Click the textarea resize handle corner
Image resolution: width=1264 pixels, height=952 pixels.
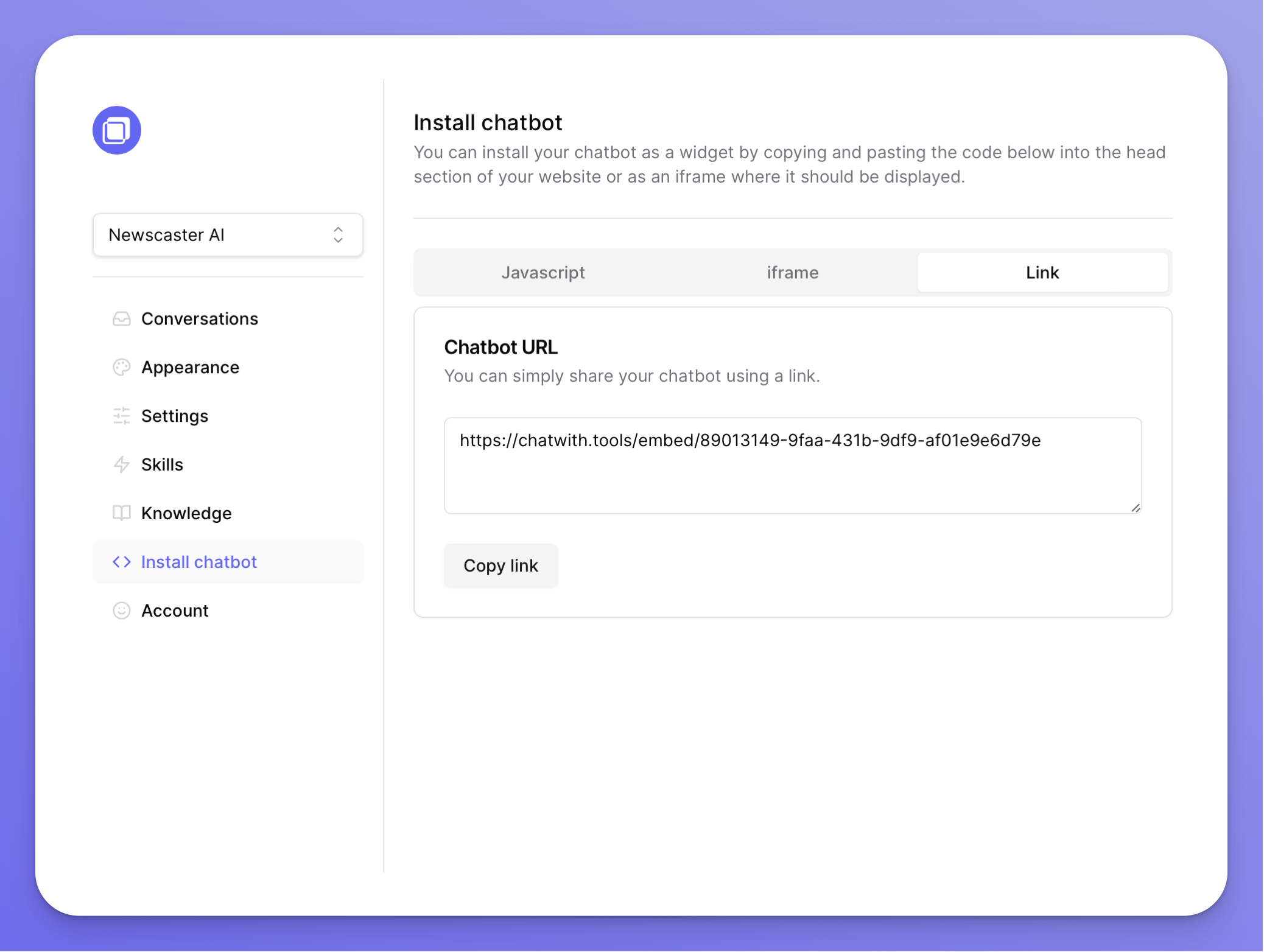1136,508
